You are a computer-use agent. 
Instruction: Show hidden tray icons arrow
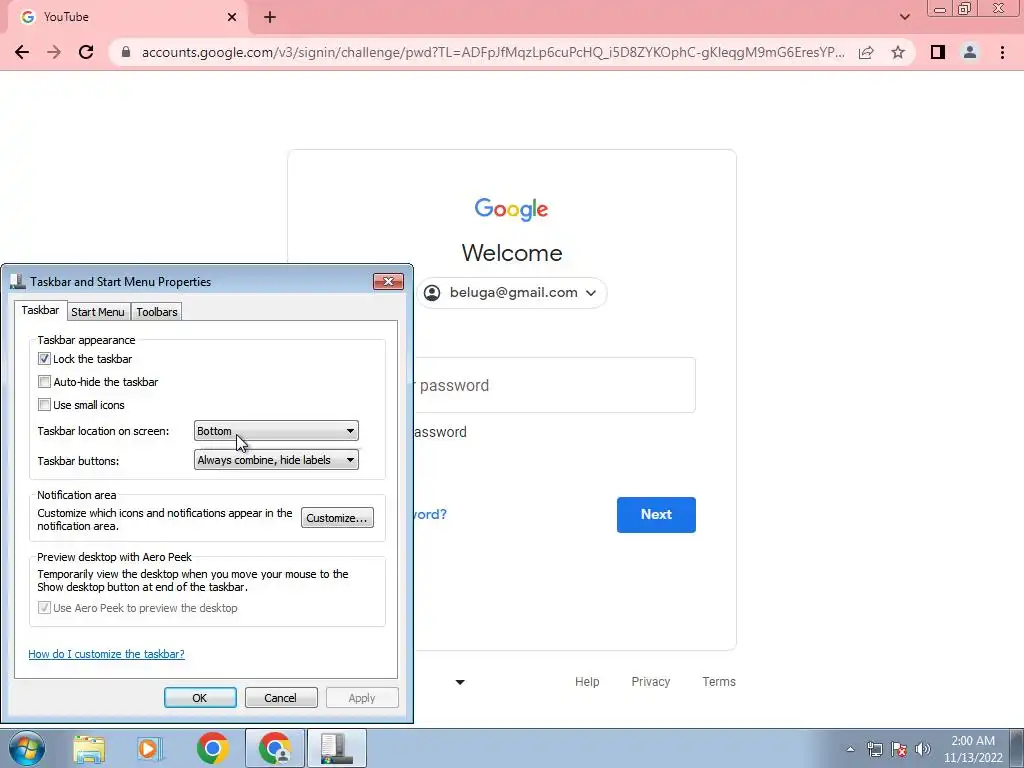[x=850, y=749]
